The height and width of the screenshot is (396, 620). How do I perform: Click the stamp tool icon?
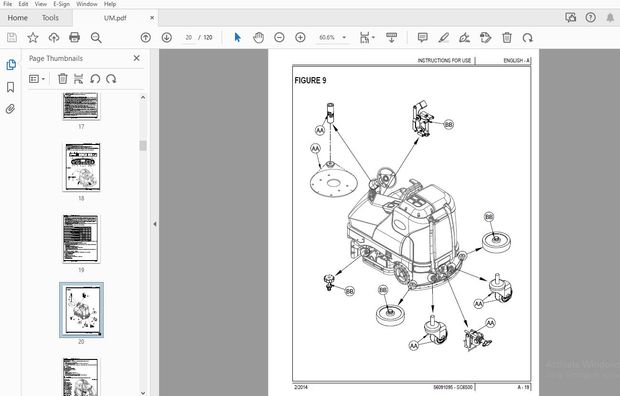pyautogui.click(x=486, y=38)
